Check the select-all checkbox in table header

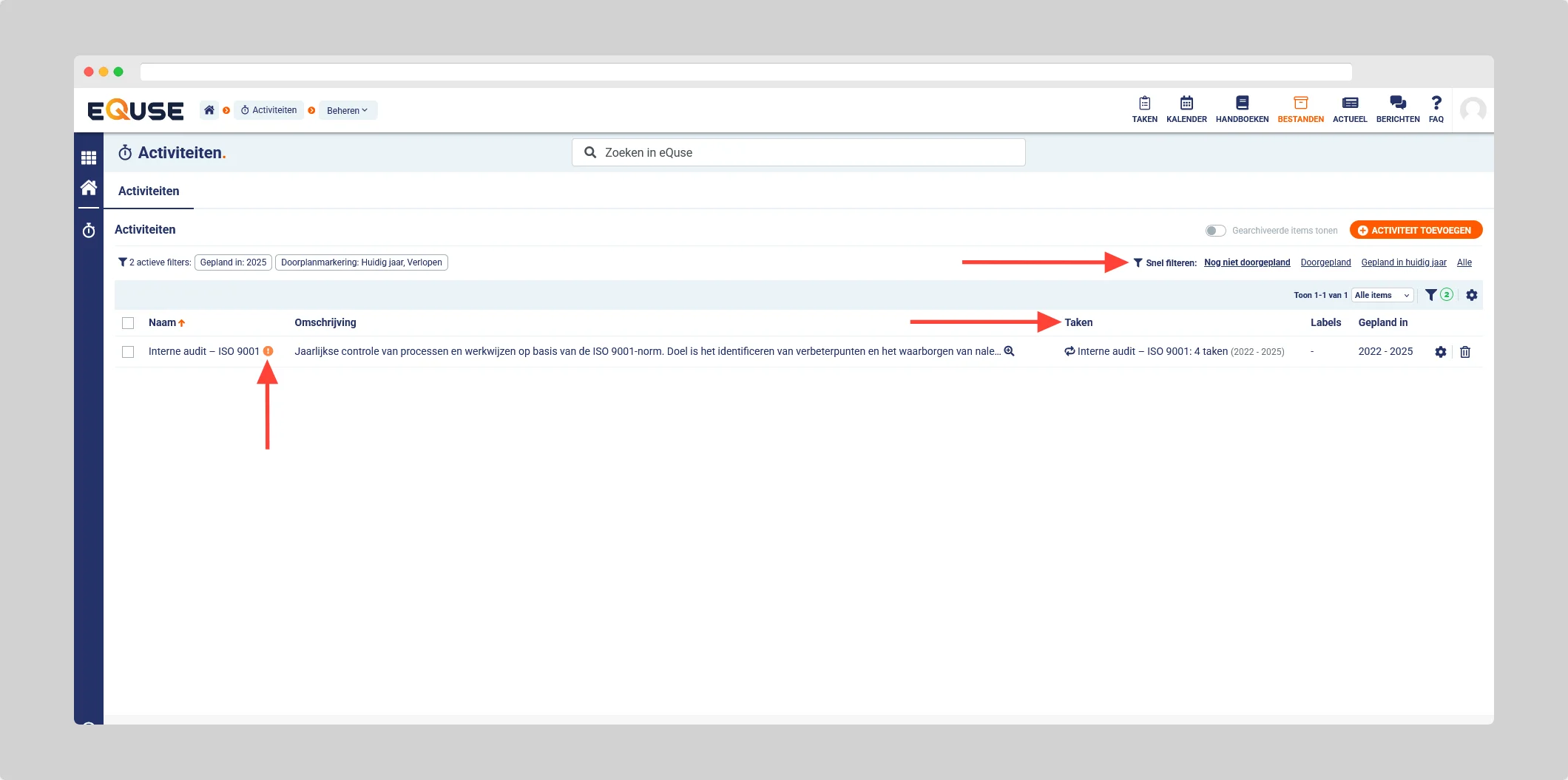click(x=128, y=323)
